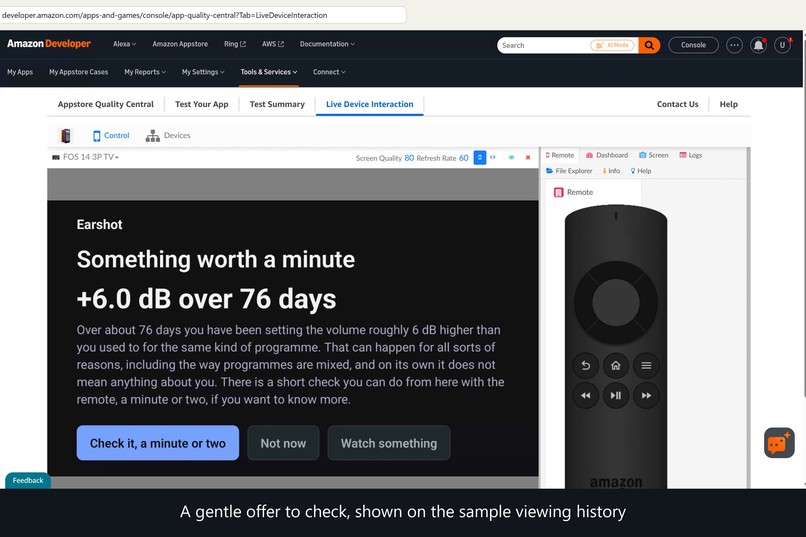Viewport: 806px width, 537px height.
Task: Go to My Apps
Action: [x=20, y=72]
